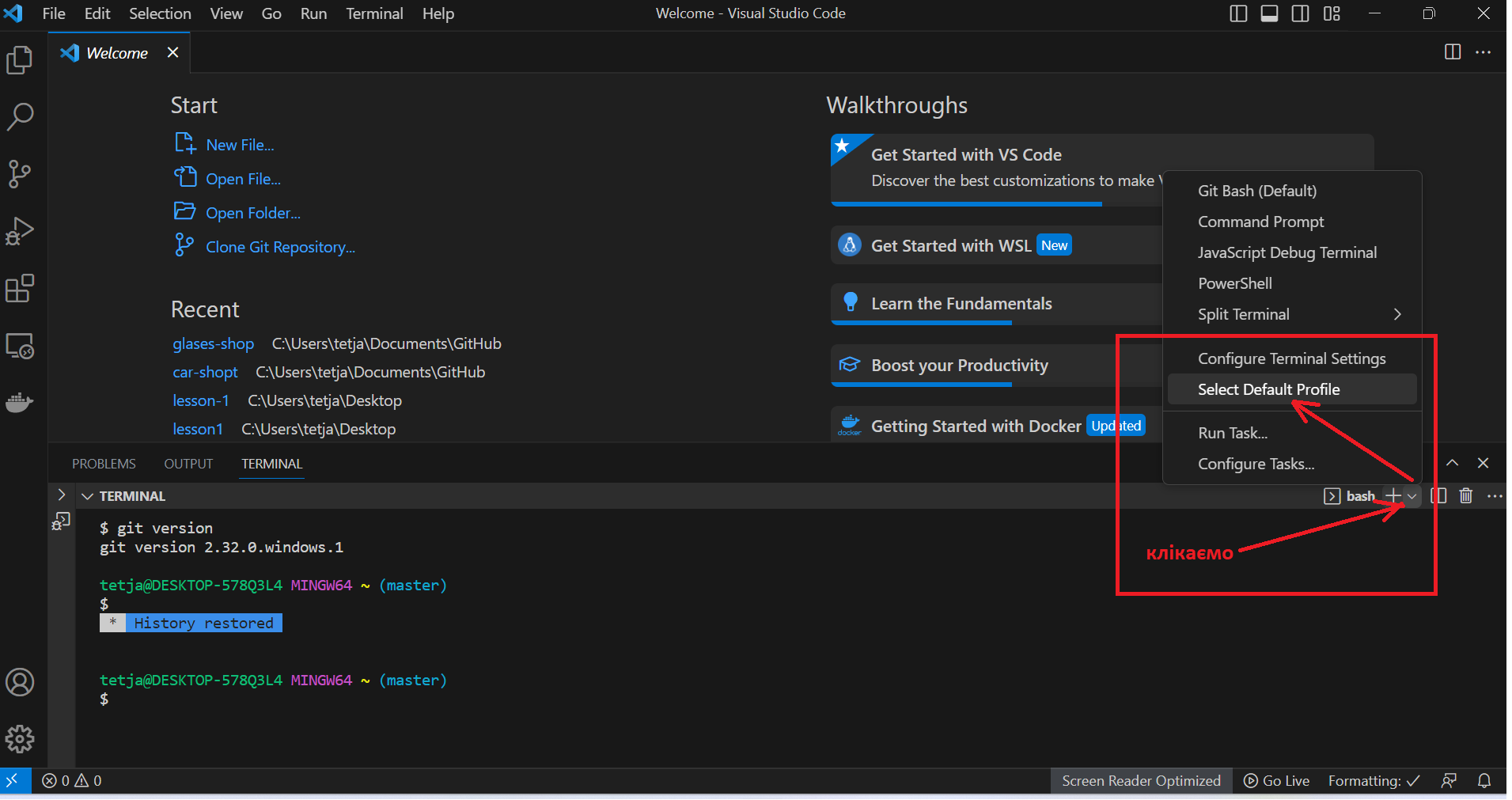Open the View menu
The height and width of the screenshot is (800, 1512).
(x=226, y=13)
